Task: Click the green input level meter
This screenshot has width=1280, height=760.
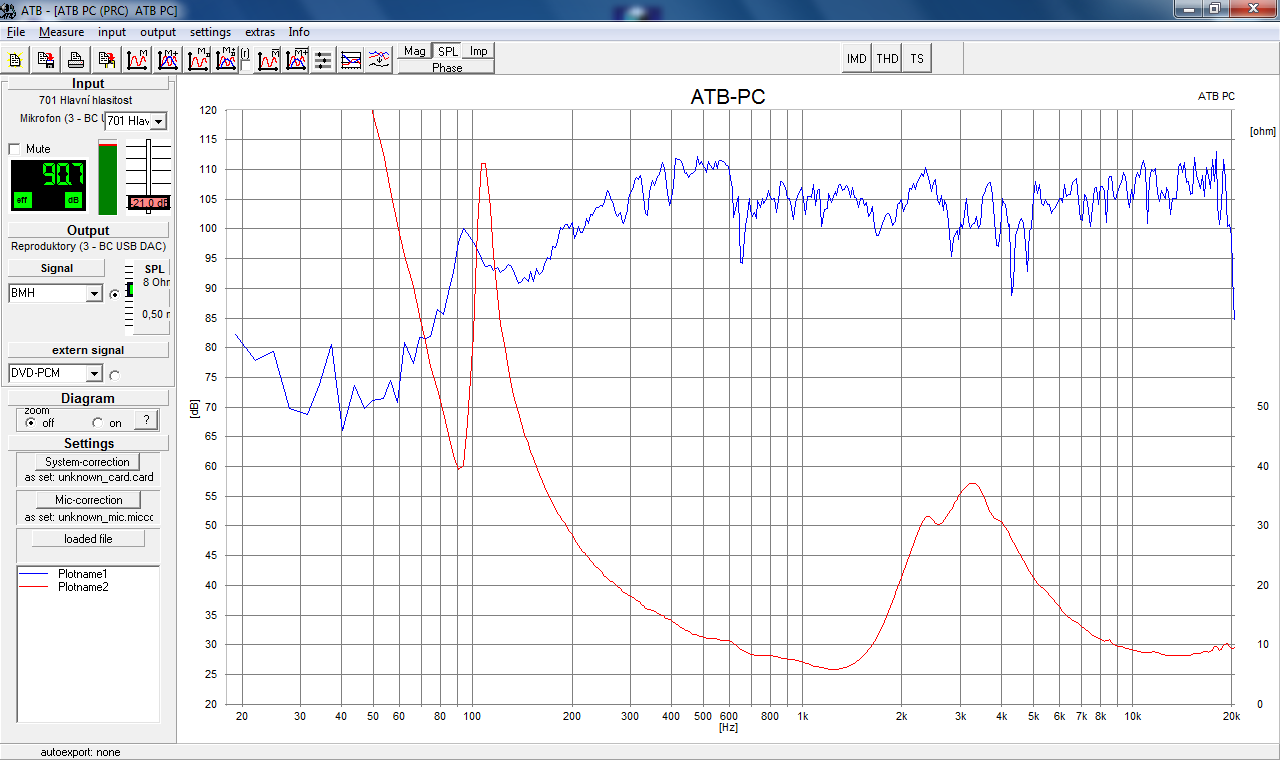Action: coord(107,178)
